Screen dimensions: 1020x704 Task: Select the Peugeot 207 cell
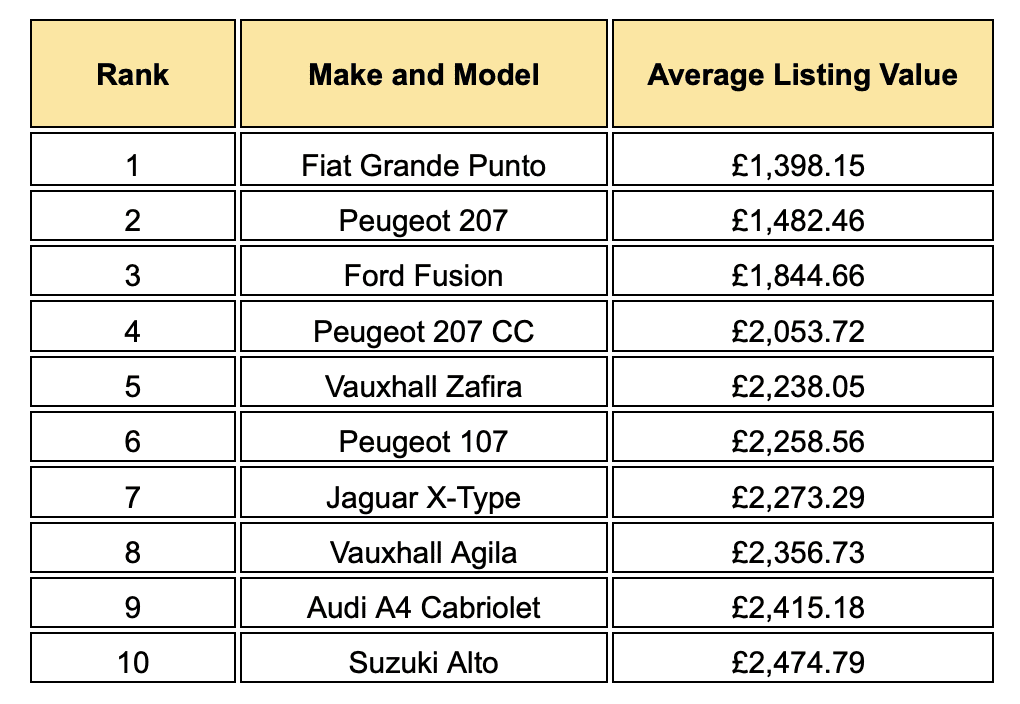pos(423,215)
